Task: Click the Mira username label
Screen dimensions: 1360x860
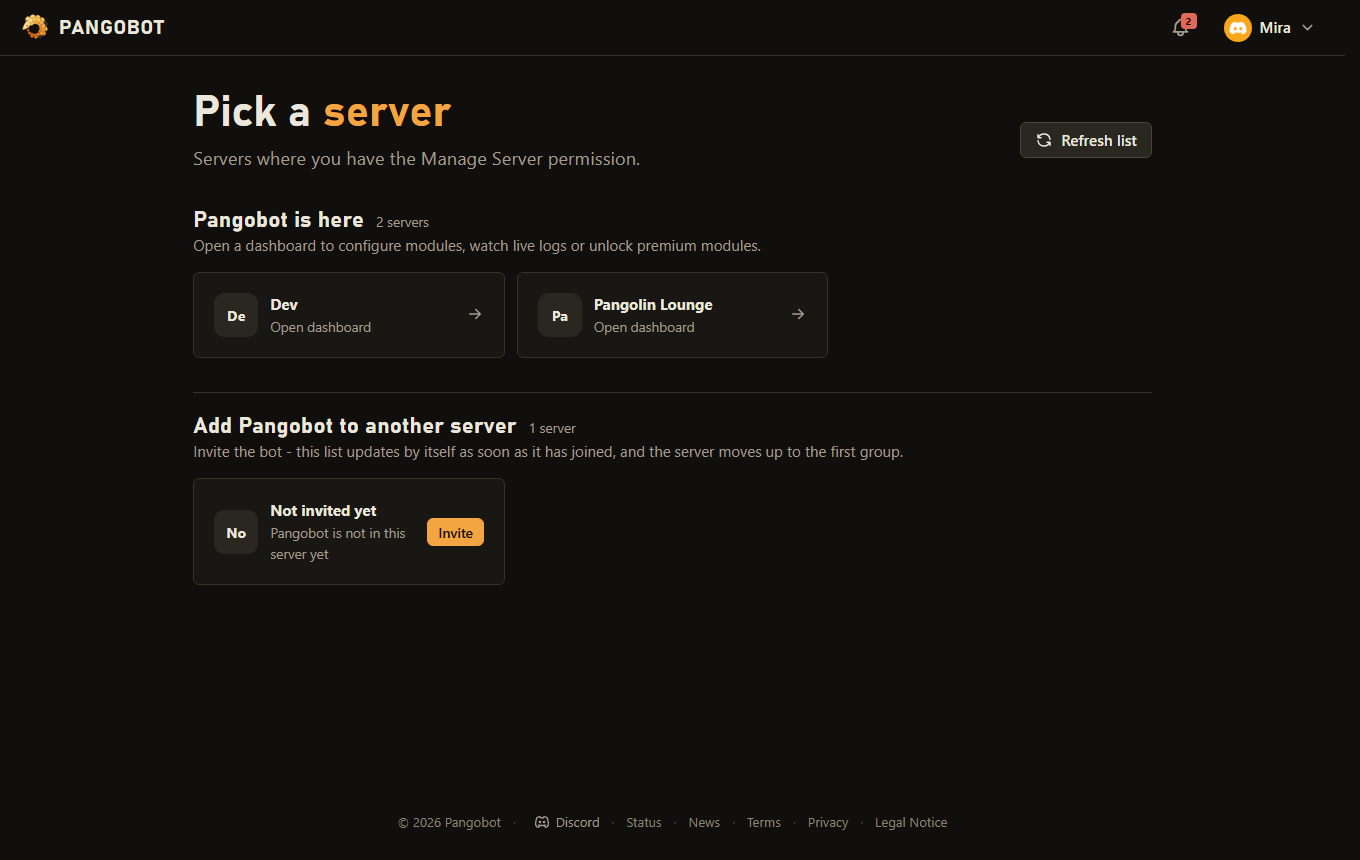Action: tap(1275, 28)
